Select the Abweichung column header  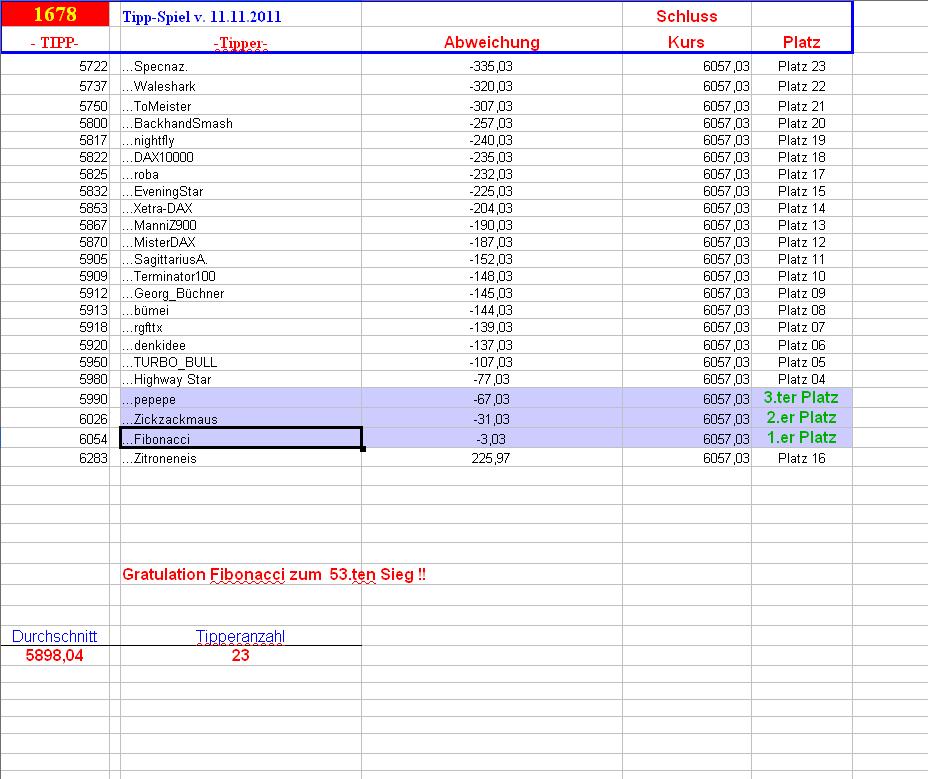[491, 42]
